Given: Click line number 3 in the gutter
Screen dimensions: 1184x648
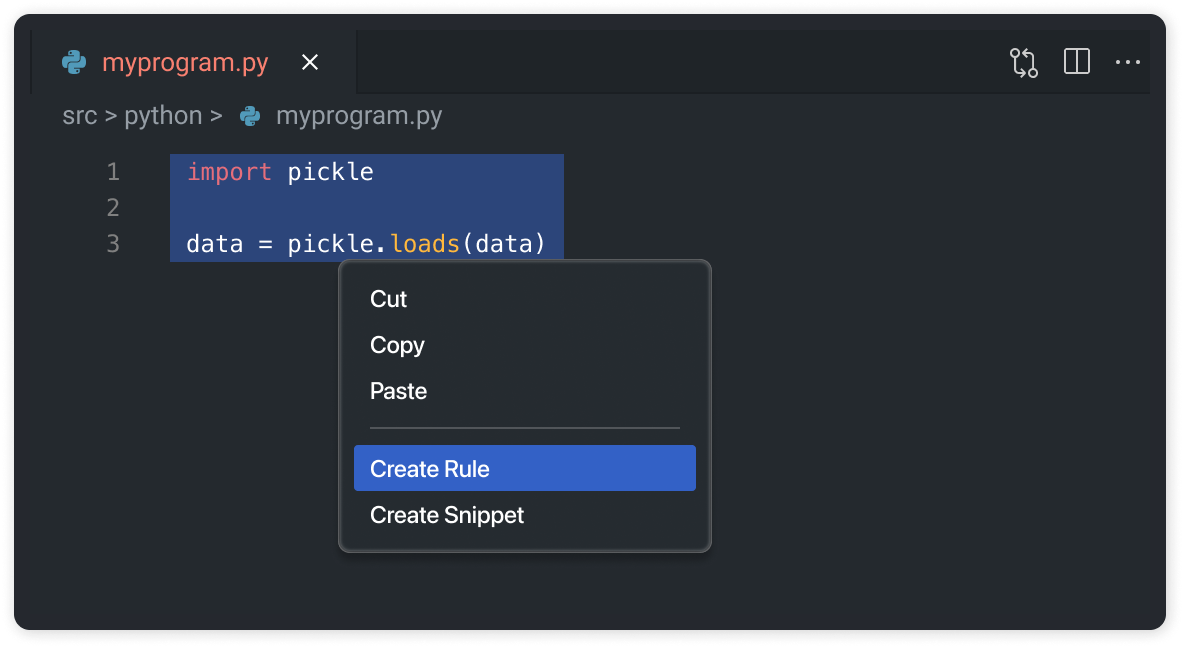Looking at the screenshot, I should click(112, 243).
